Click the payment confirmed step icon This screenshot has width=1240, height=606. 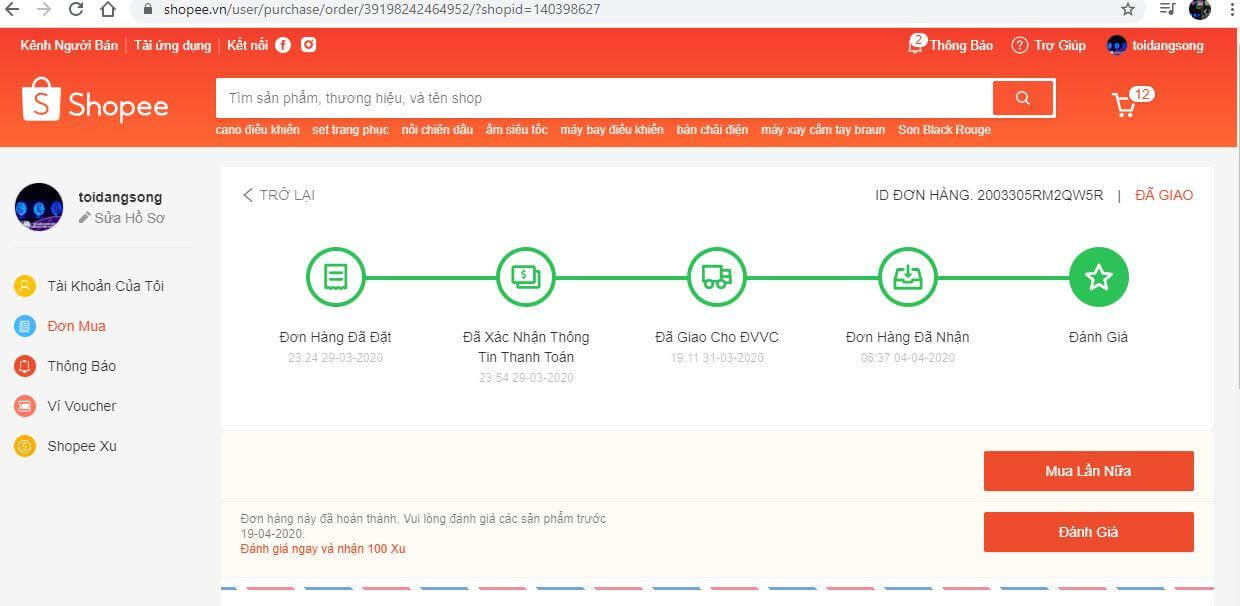(526, 277)
